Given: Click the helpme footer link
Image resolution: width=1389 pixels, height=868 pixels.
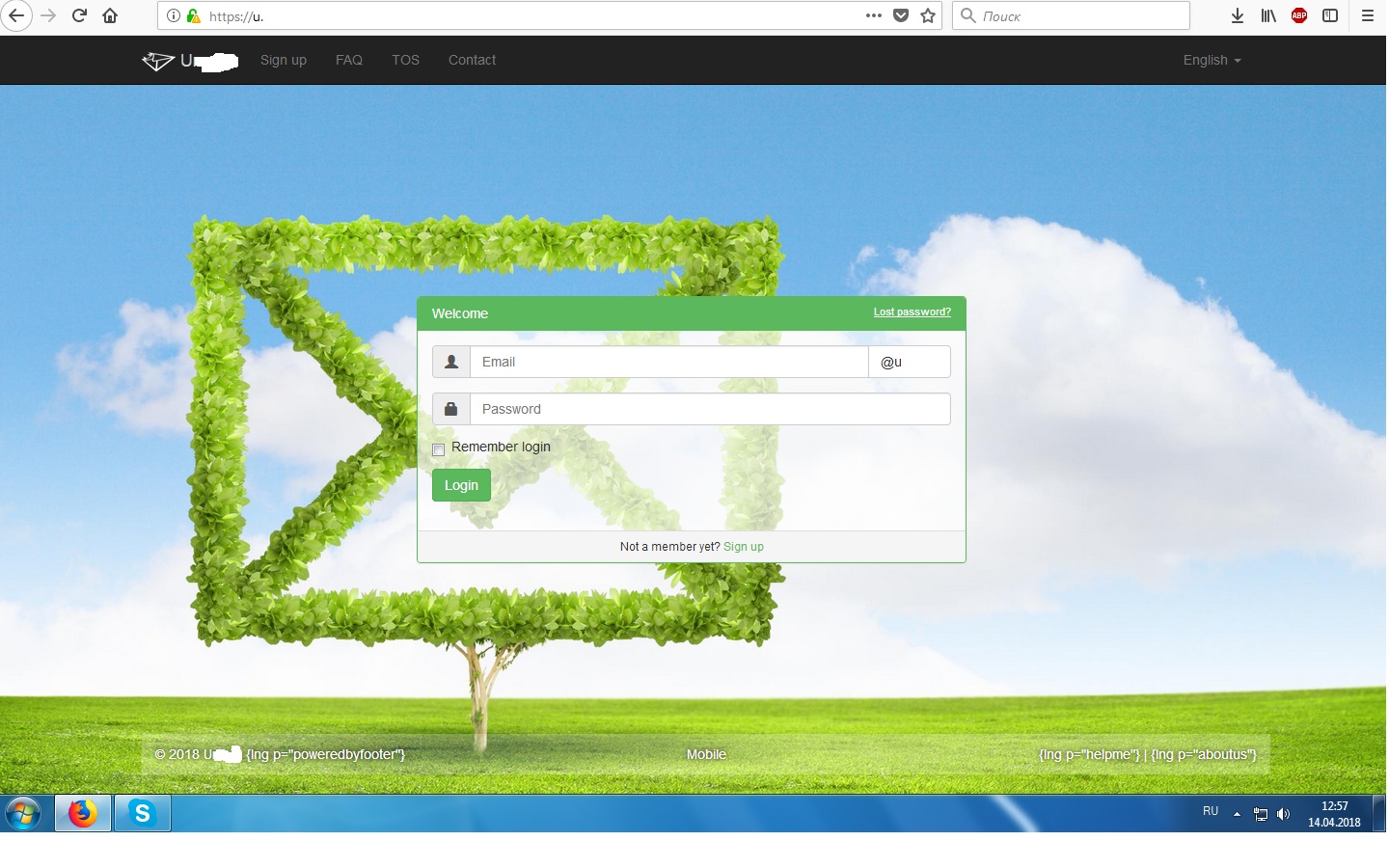Looking at the screenshot, I should pos(1089,754).
